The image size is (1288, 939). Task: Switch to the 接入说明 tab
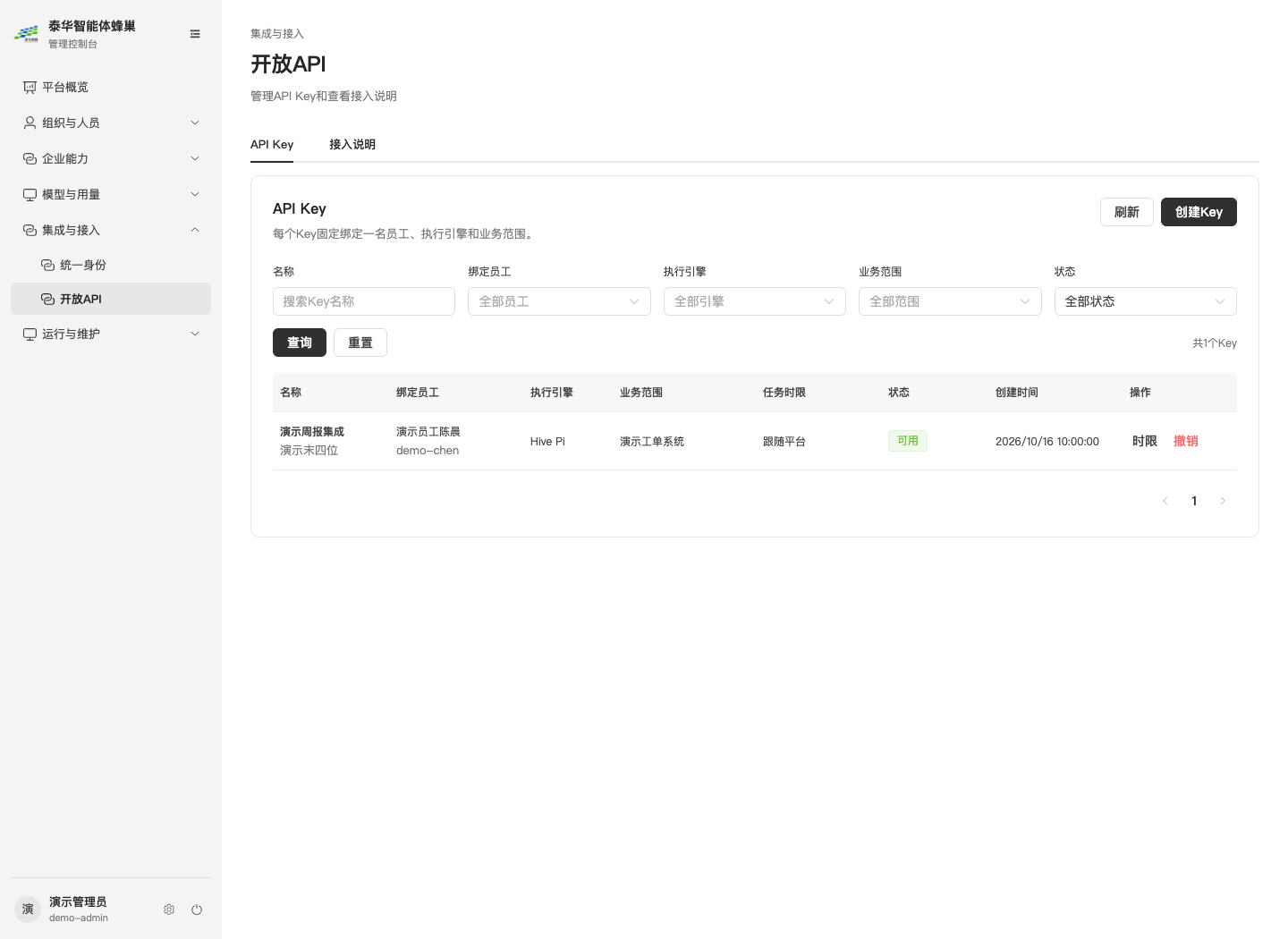[x=352, y=144]
